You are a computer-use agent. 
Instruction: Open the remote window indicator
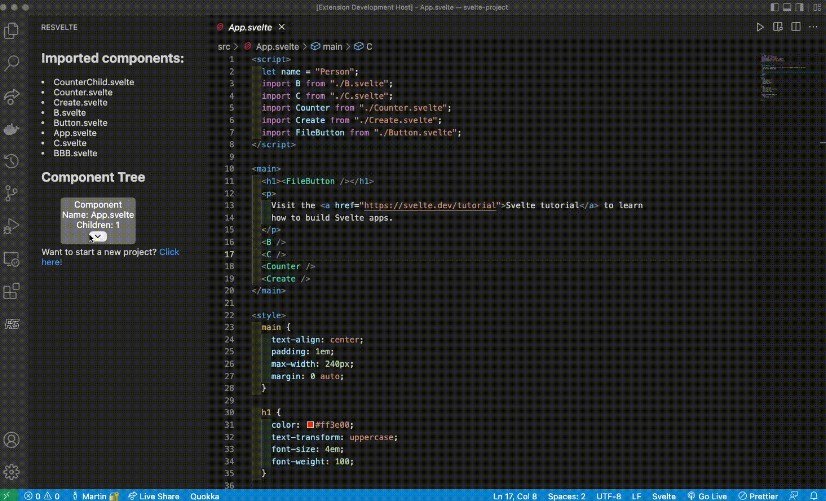(9, 496)
